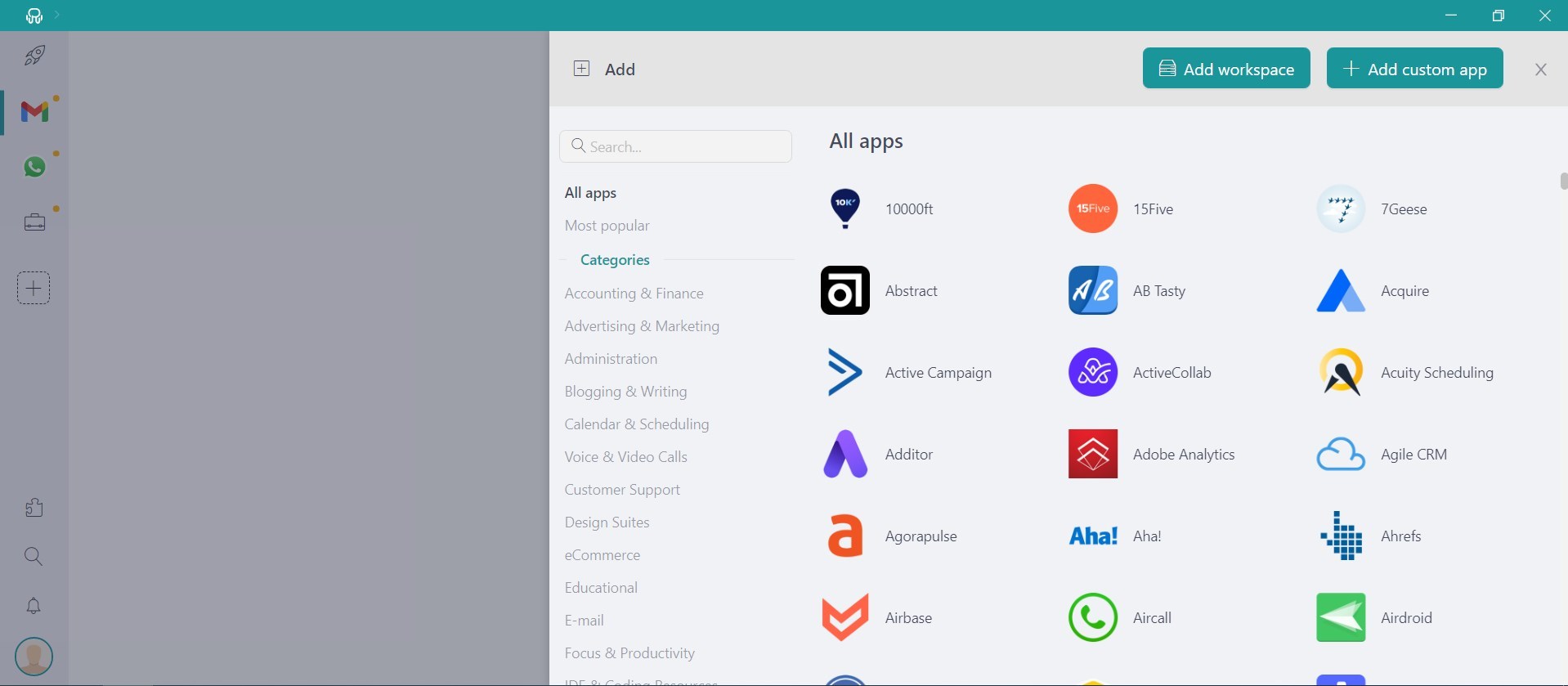Click the Add custom app button
This screenshot has height=686, width=1568.
pos(1414,69)
